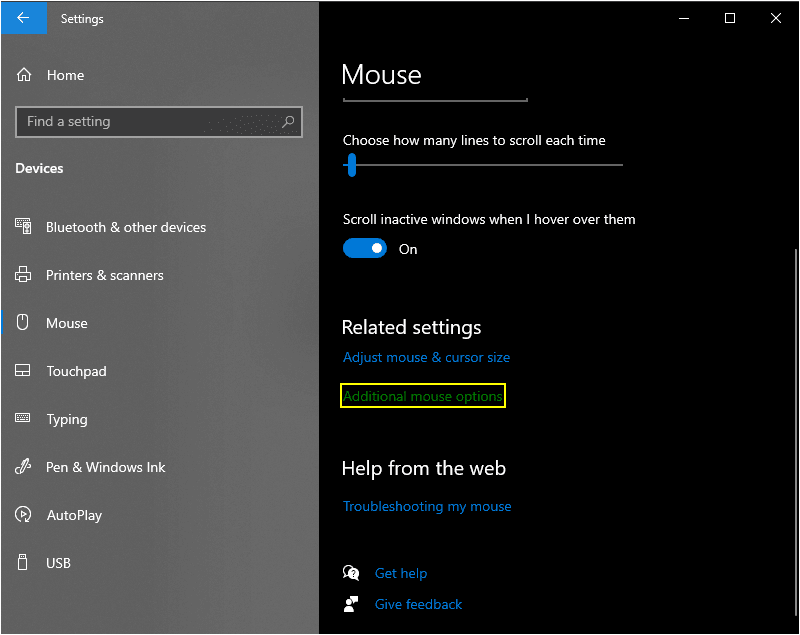Turn off scroll inactive windows toggle
Viewport: 800px width, 635px height.
coord(365,248)
